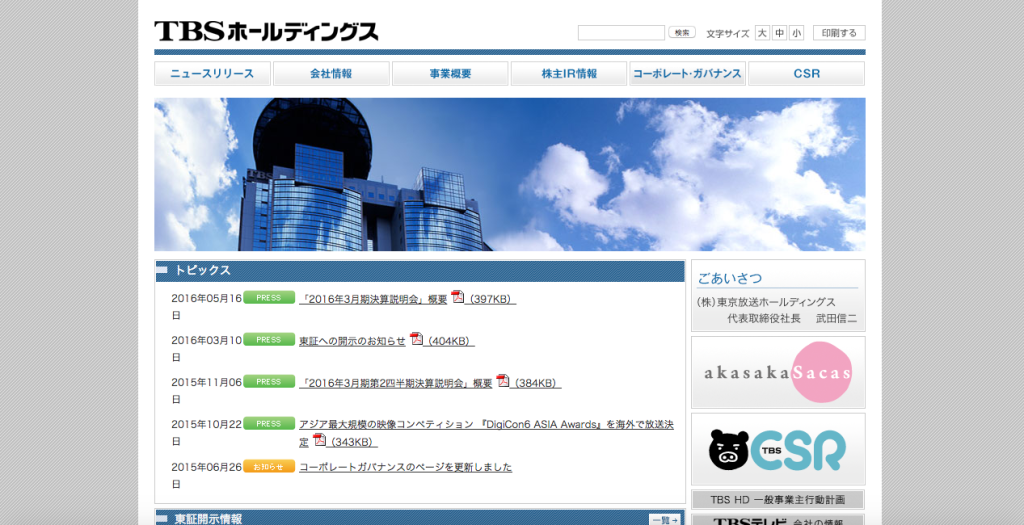
Task: Open the 株主IR情報 menu tab
Action: click(x=569, y=74)
